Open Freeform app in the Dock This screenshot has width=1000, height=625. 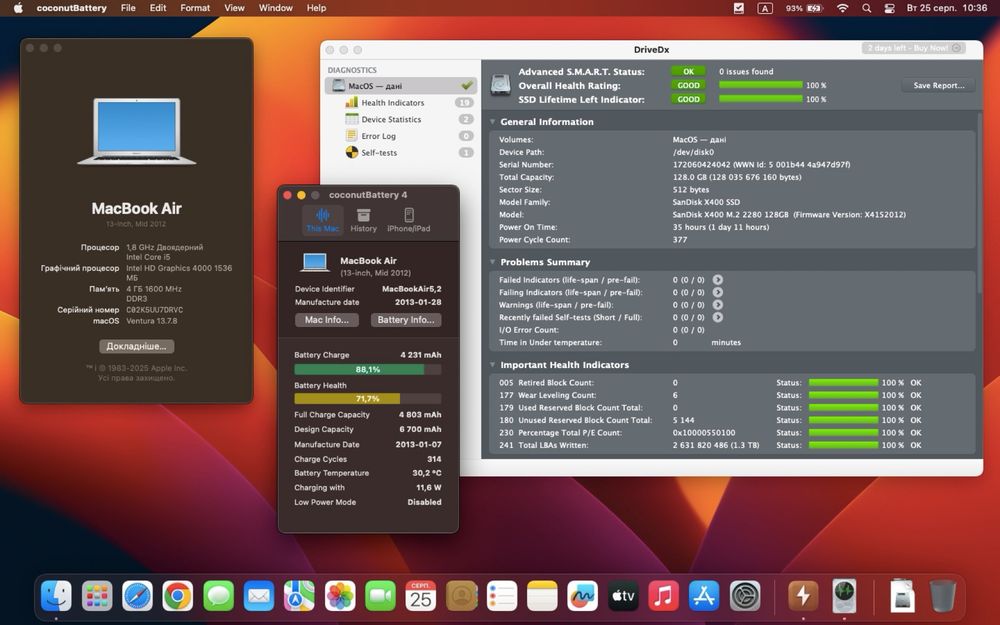[x=582, y=596]
